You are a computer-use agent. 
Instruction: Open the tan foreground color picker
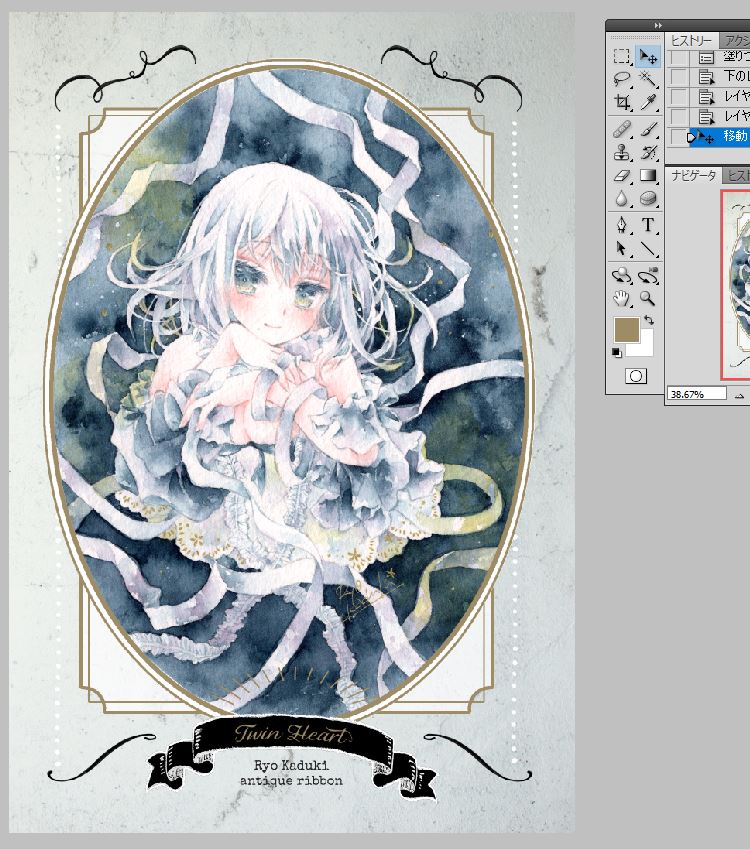click(627, 330)
